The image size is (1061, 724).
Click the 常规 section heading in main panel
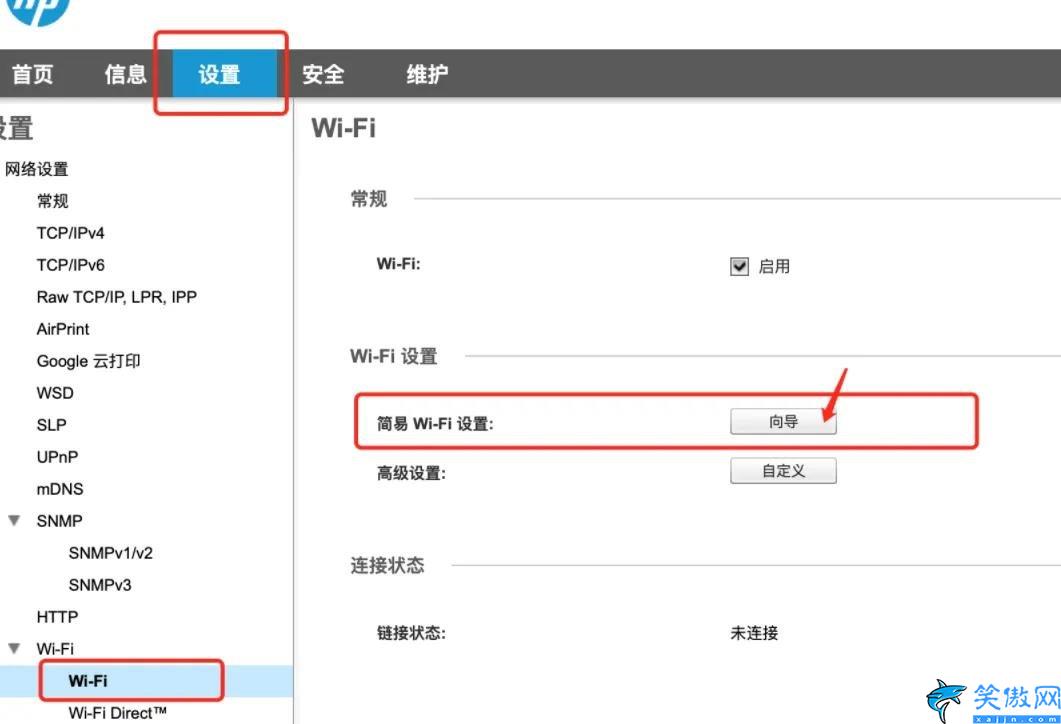coord(369,199)
